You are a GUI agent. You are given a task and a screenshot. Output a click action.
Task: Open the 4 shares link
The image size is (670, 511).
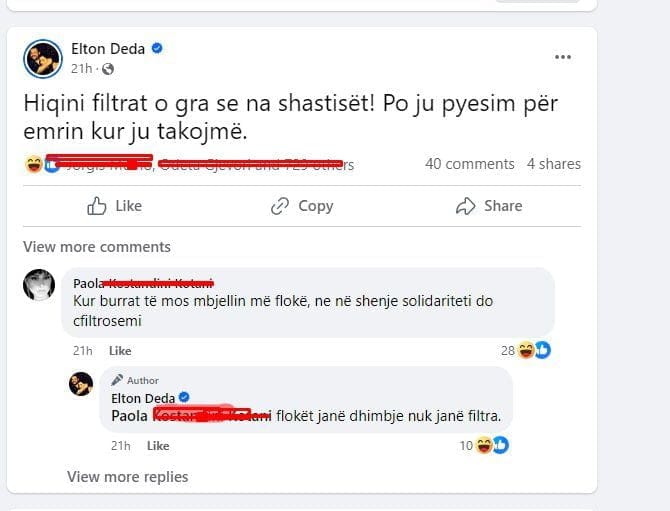click(x=553, y=164)
